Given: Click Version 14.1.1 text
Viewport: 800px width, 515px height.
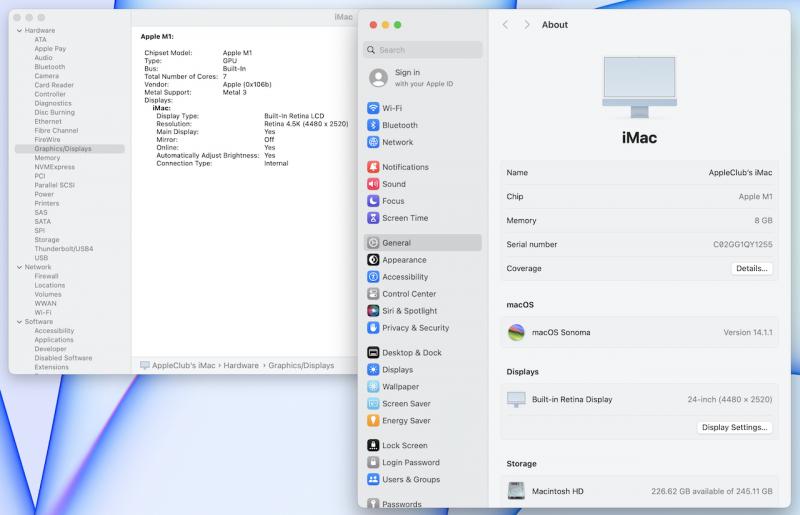Looking at the screenshot, I should 748,332.
